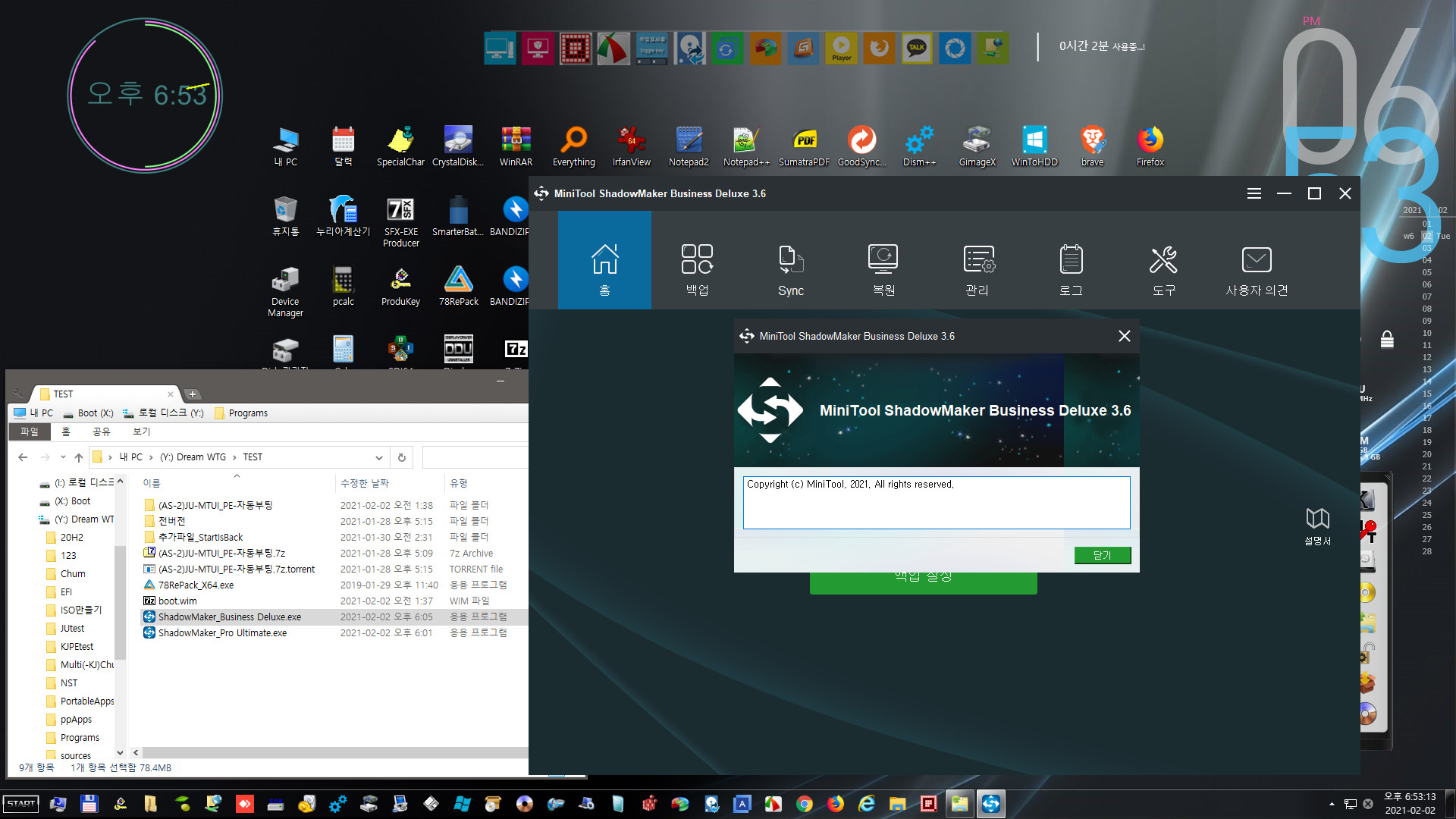1456x819 pixels.
Task: Launch Notepad++ desktop icon
Action: [746, 146]
